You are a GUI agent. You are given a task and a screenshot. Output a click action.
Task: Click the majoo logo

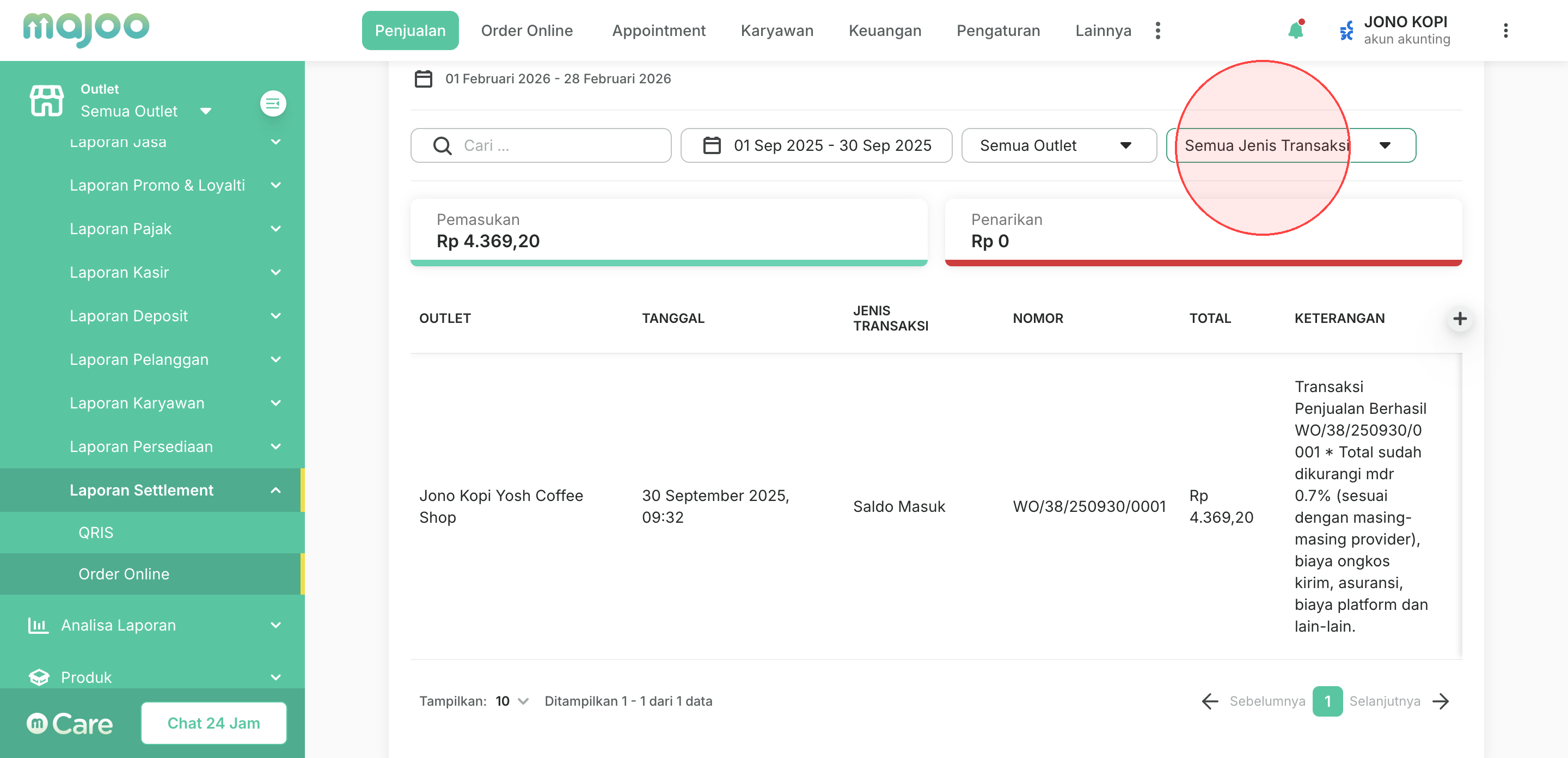pos(86,29)
